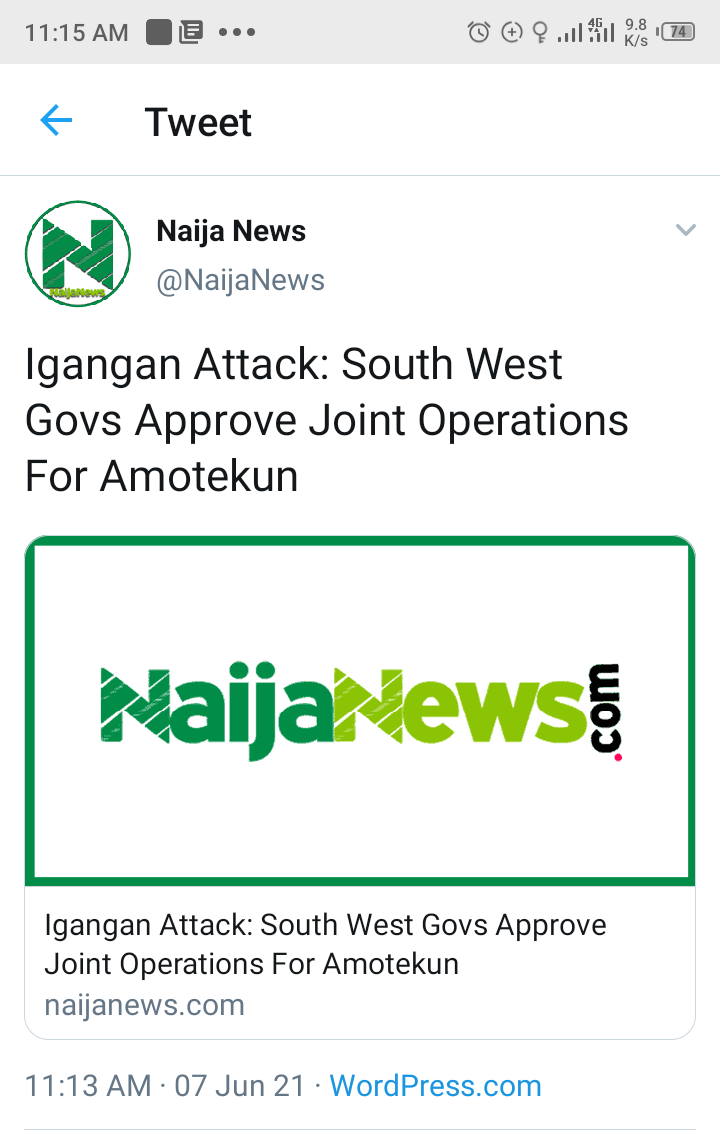Expand the tweet options chevron
This screenshot has width=720, height=1134.
pyautogui.click(x=685, y=230)
